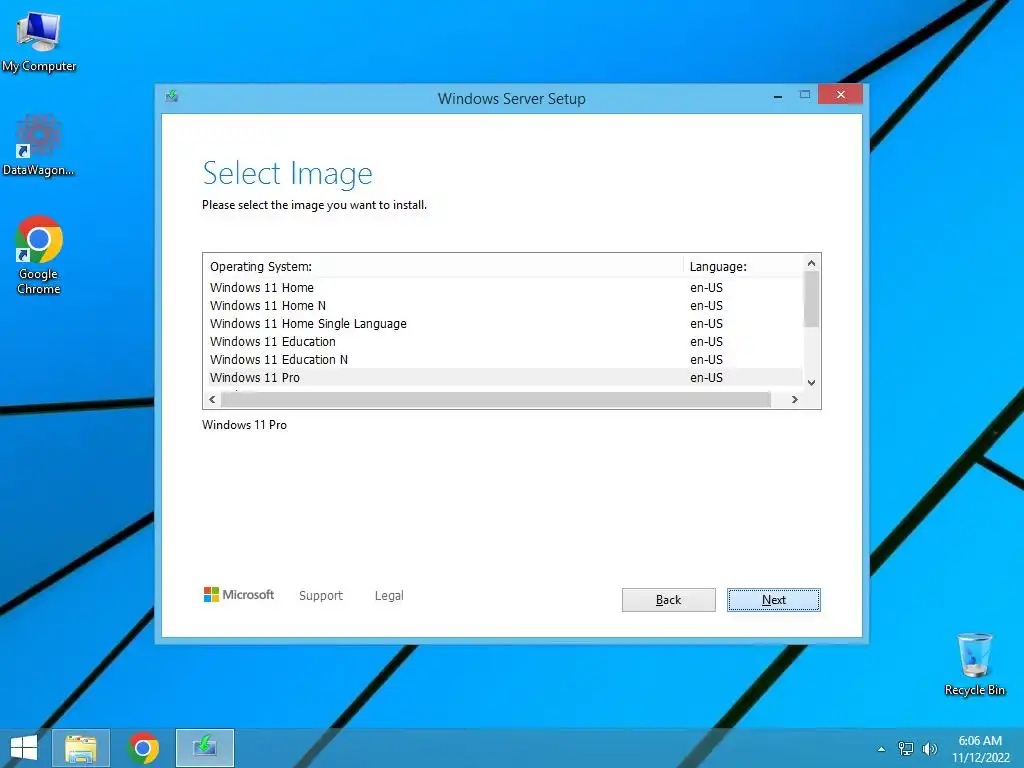This screenshot has width=1024, height=768.
Task: Click the Language column header
Action: click(x=743, y=266)
